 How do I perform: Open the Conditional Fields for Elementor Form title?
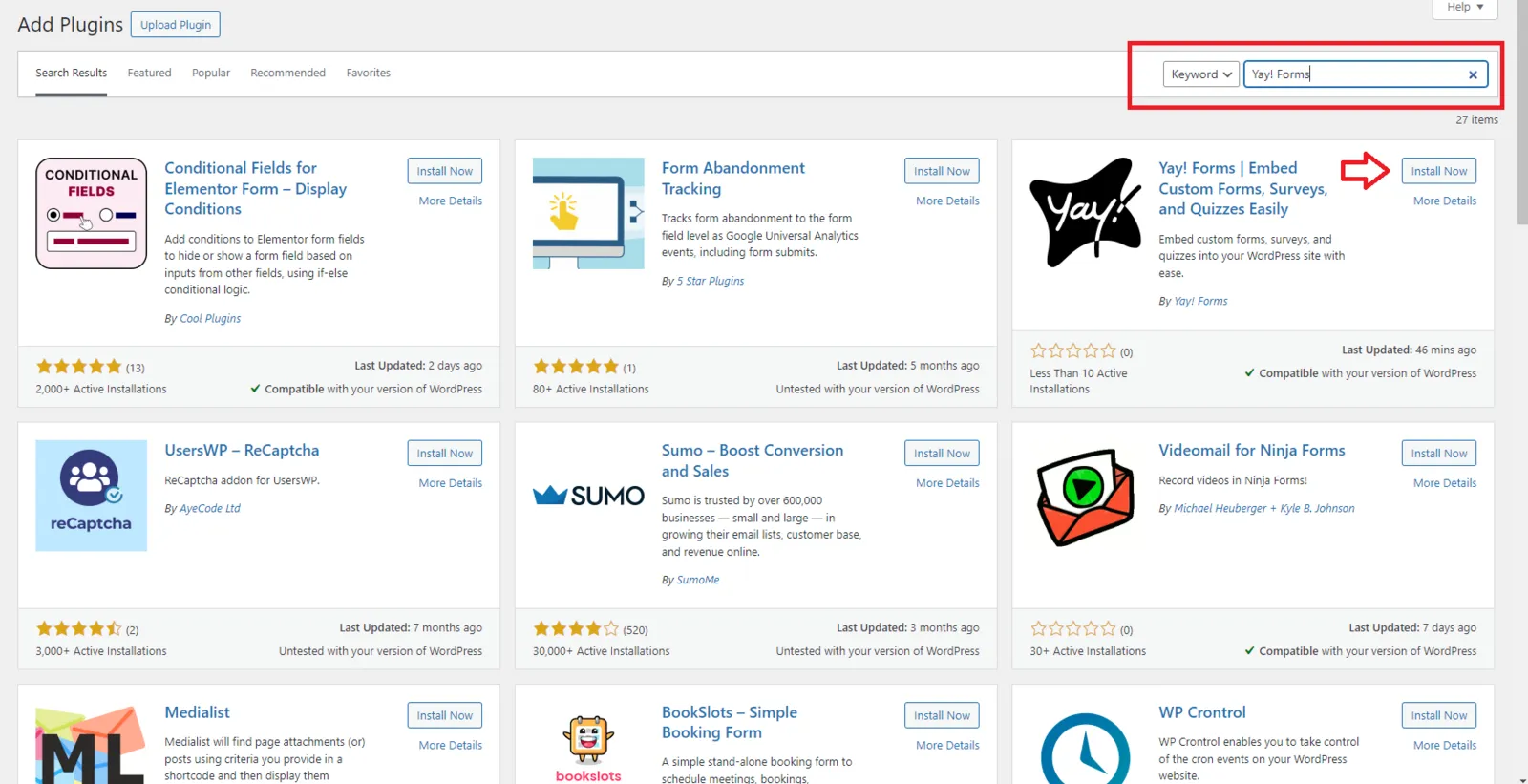[255, 188]
